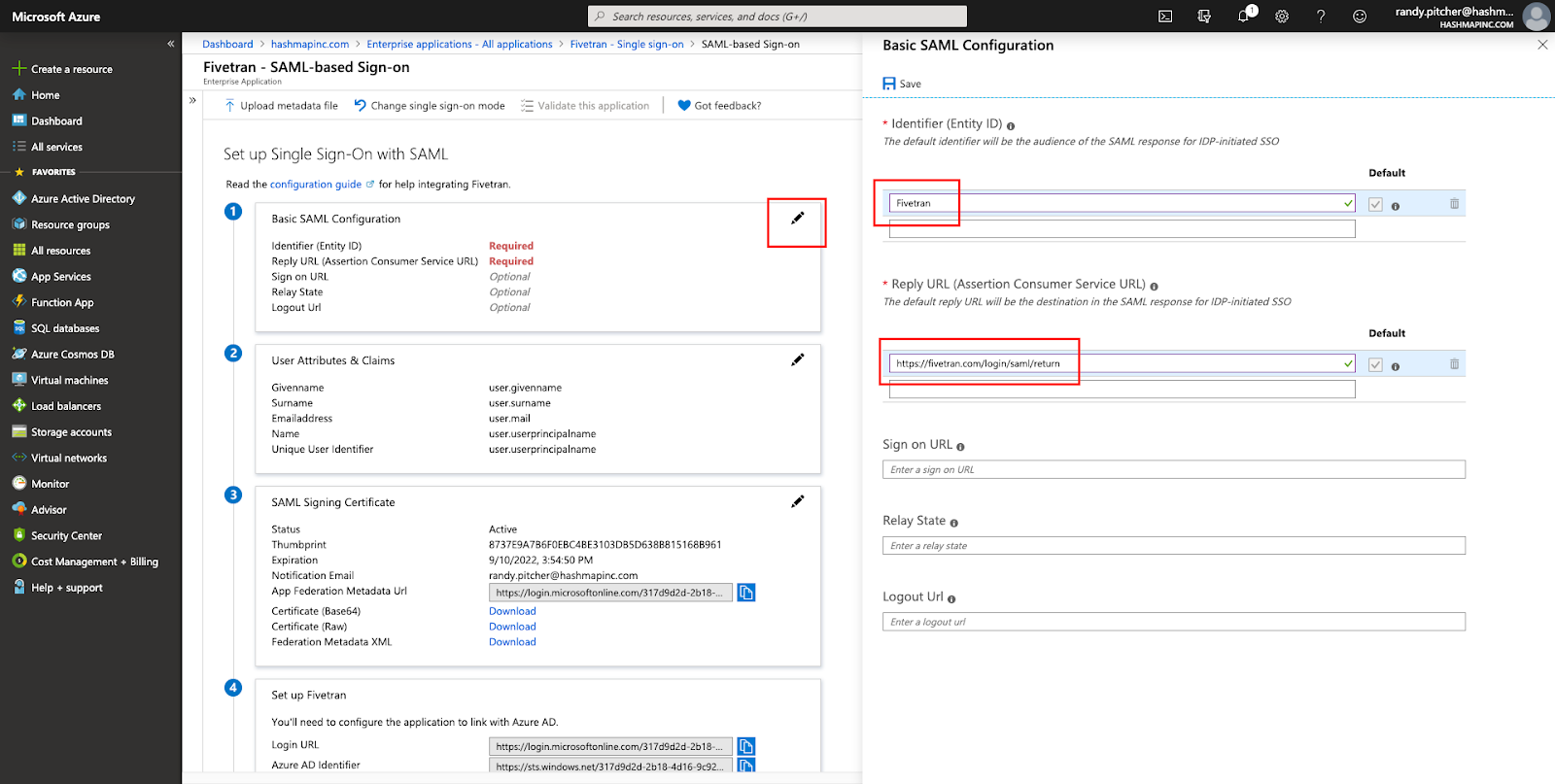This screenshot has height=784, width=1555.
Task: Click the empty identifier field below Fivetran
Action: pos(1123,229)
